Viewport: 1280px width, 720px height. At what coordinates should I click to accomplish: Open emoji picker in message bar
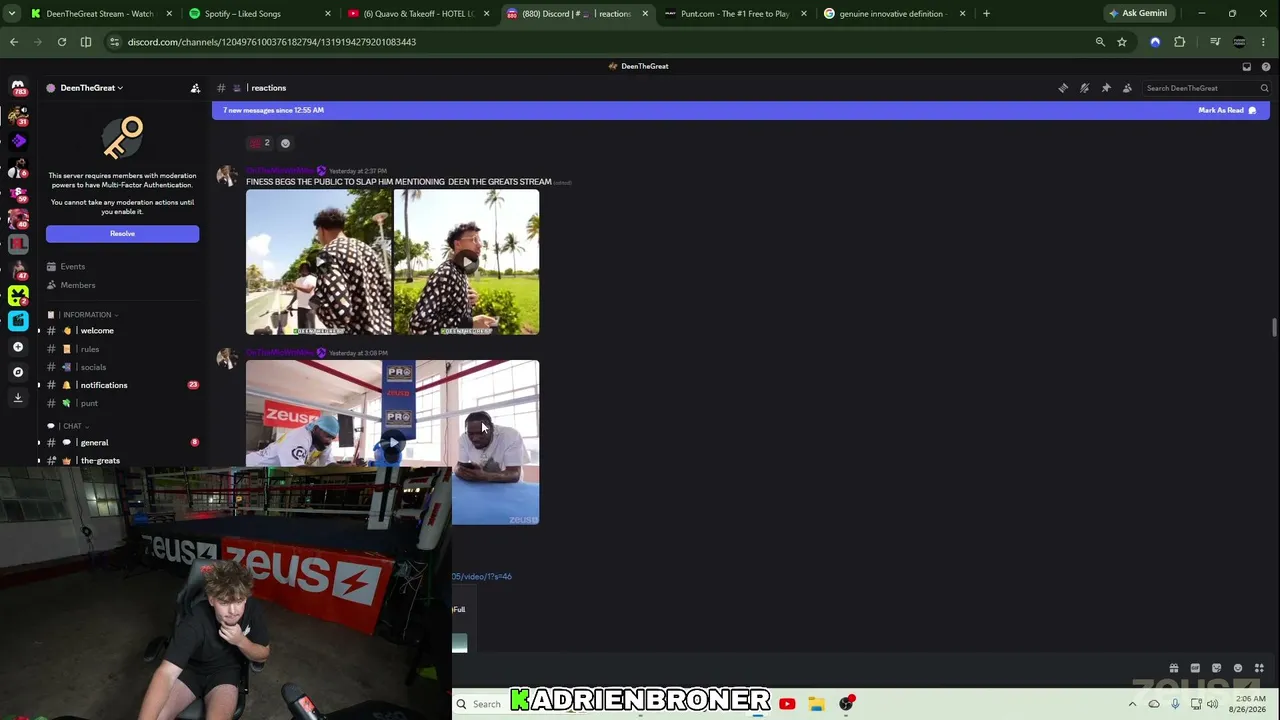1238,668
